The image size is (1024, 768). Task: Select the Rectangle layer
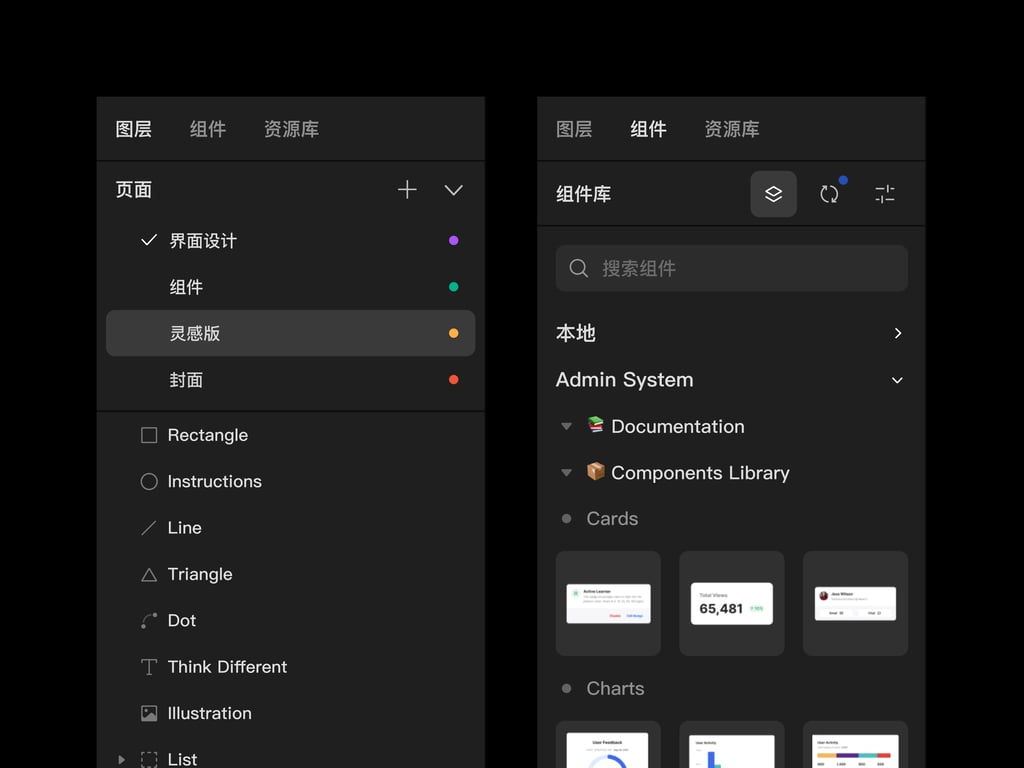(x=291, y=435)
